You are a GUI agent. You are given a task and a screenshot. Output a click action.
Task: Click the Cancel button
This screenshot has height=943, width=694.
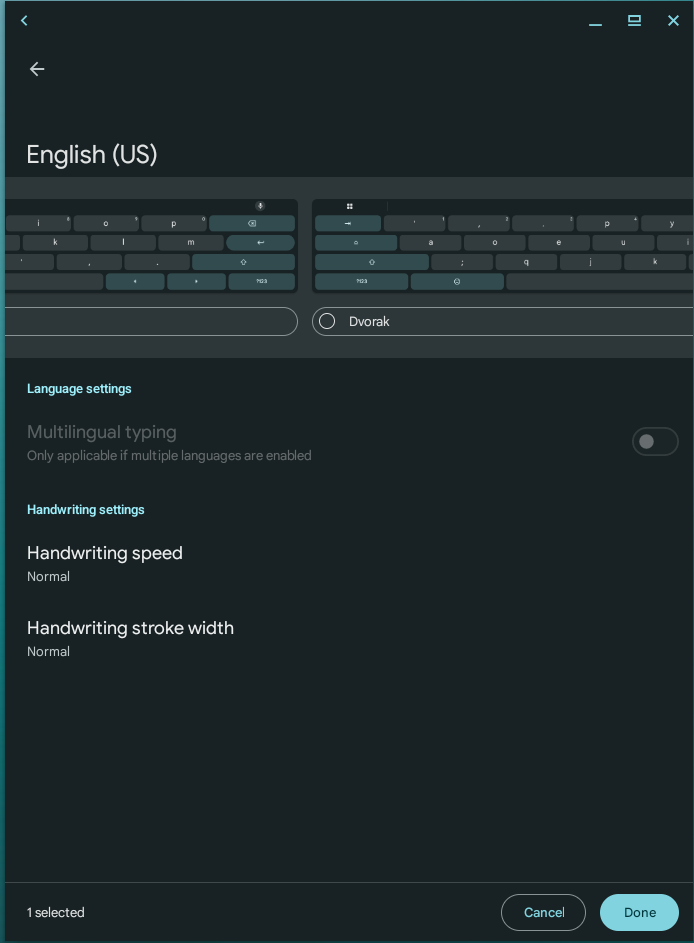pyautogui.click(x=543, y=912)
